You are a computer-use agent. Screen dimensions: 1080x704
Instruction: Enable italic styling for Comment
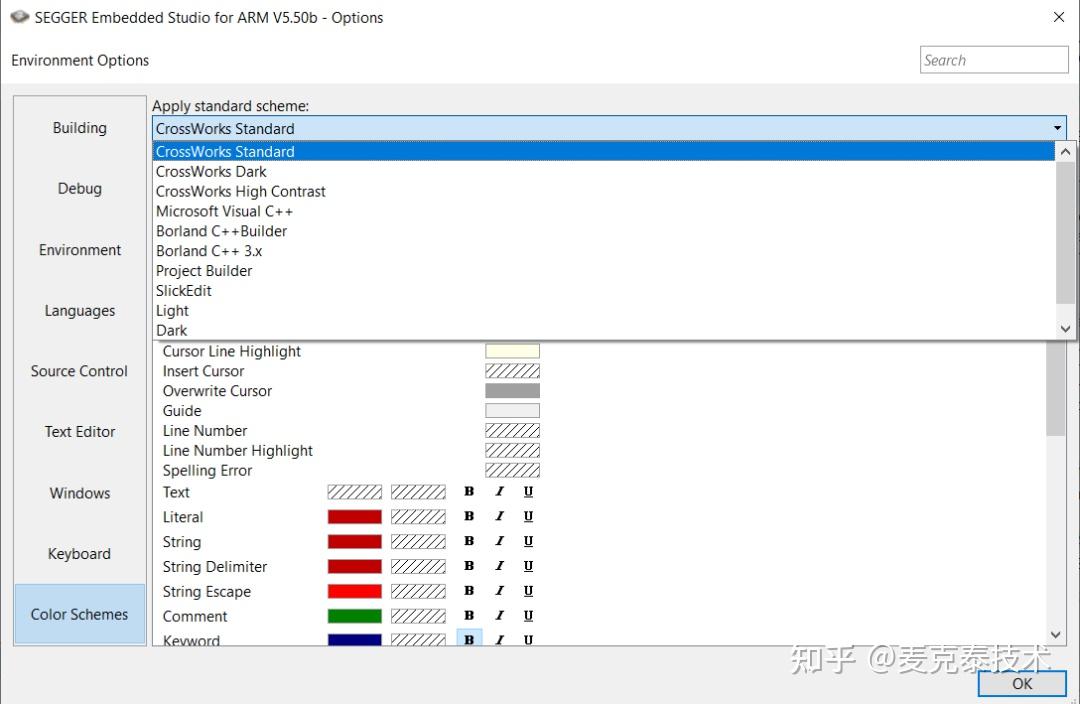[x=499, y=615]
